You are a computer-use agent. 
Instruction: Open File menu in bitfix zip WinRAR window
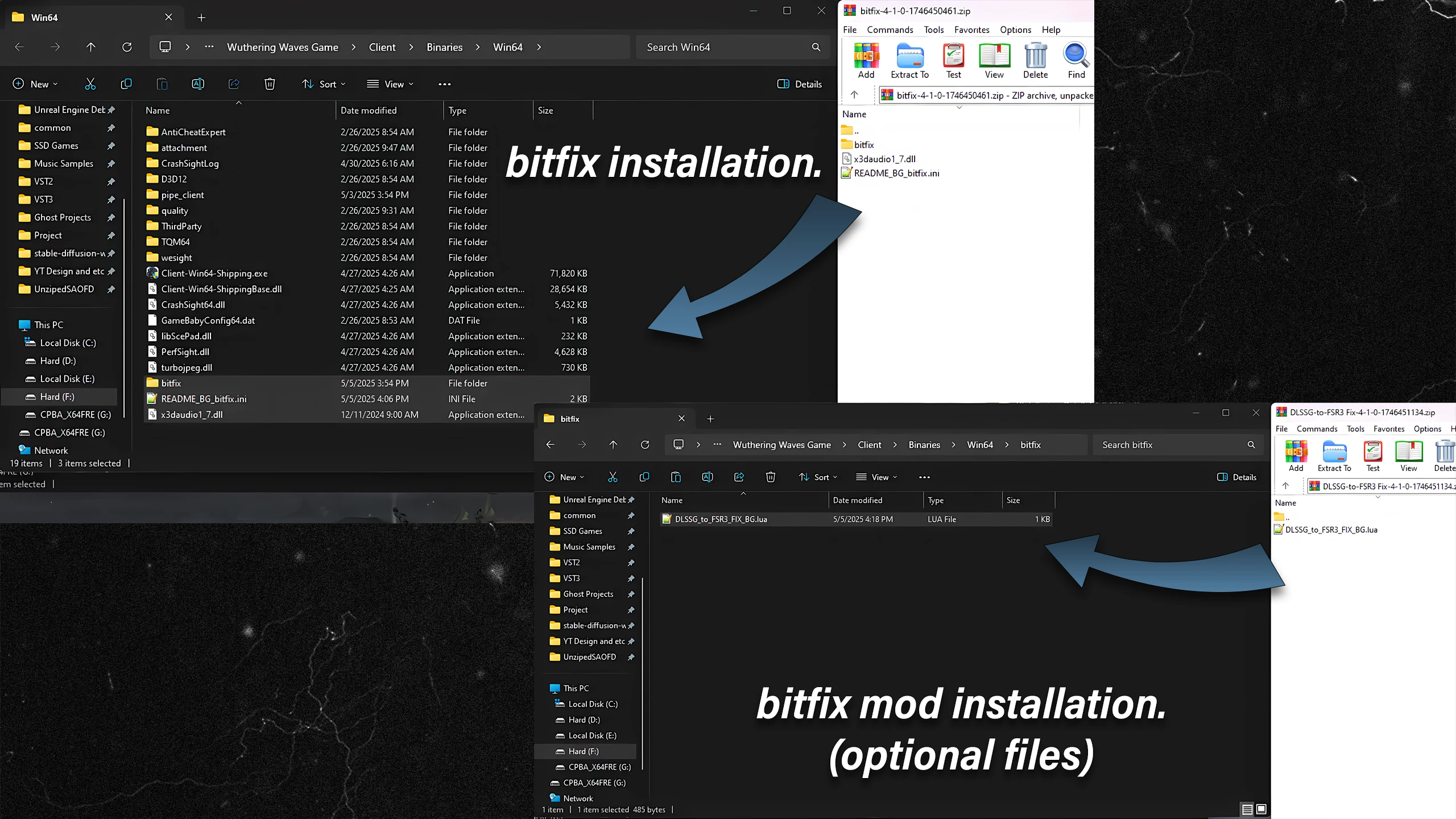[850, 30]
